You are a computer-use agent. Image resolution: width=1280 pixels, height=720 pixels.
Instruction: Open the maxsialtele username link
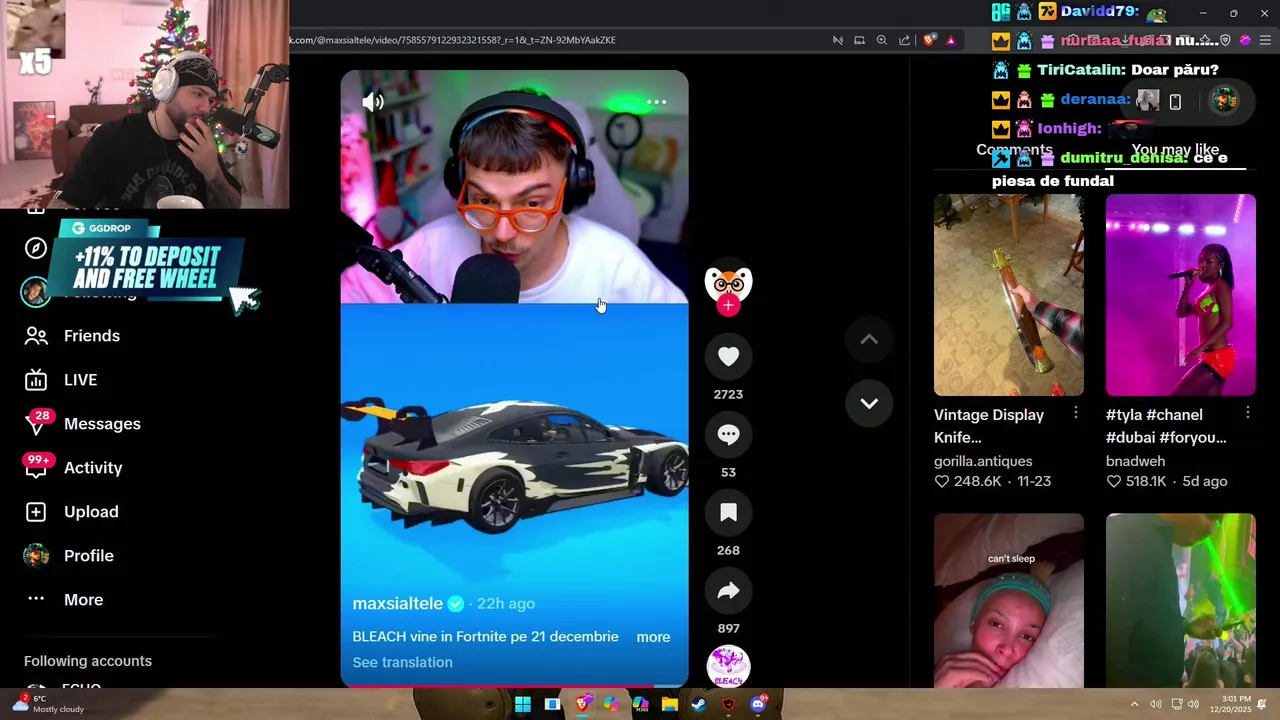pyautogui.click(x=397, y=603)
